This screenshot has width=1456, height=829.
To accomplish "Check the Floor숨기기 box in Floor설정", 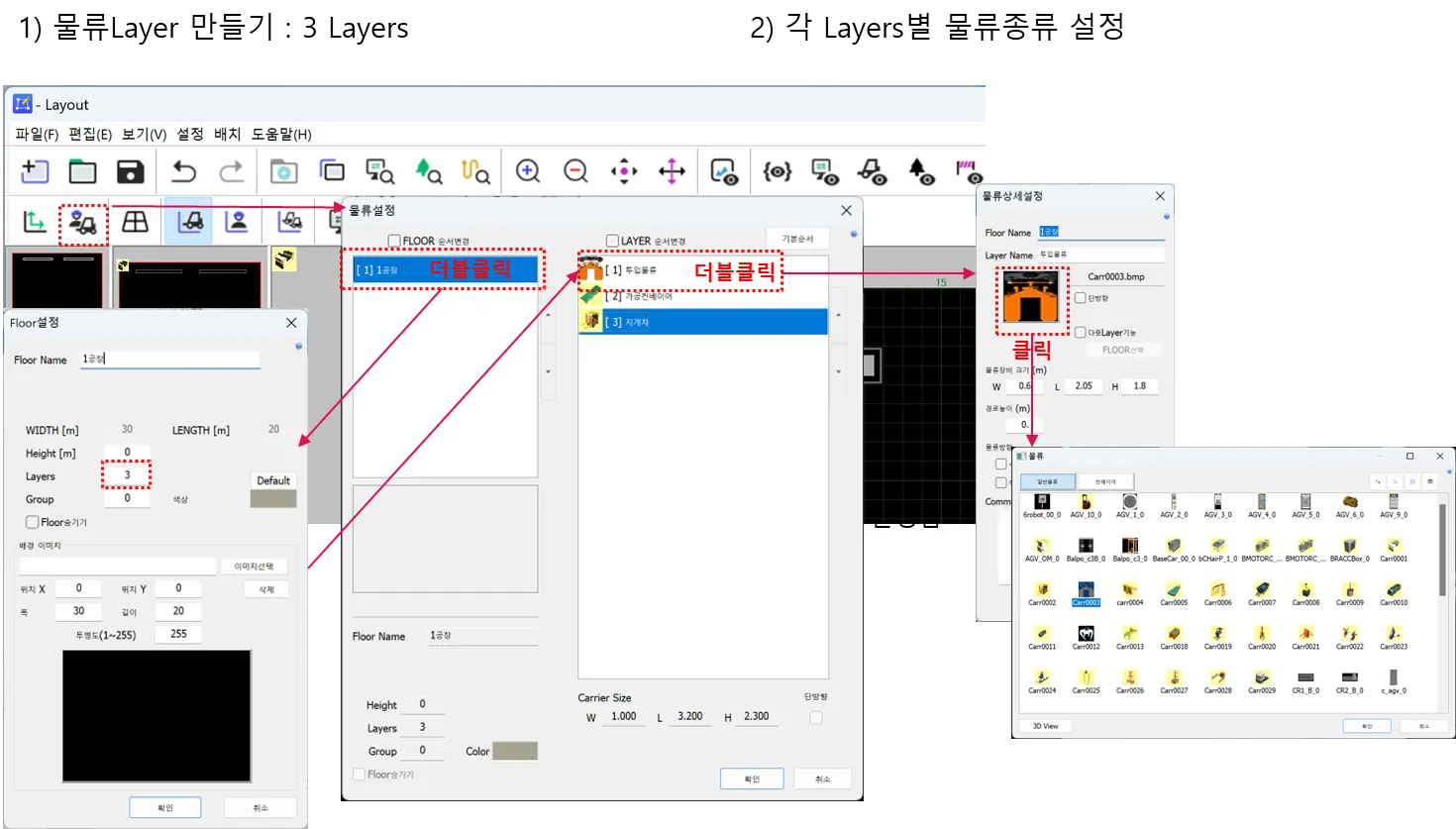I will click(x=32, y=522).
